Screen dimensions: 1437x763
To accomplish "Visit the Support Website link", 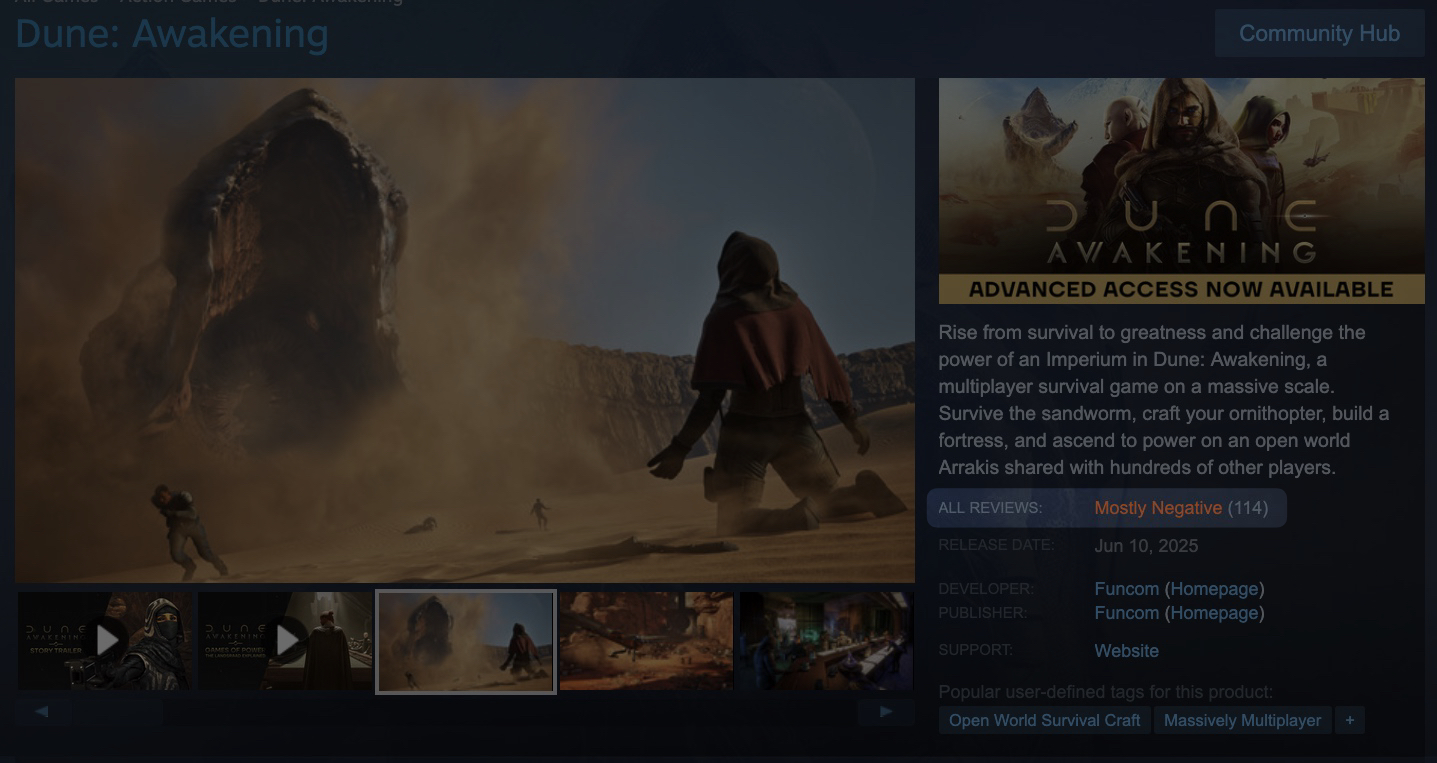I will (x=1127, y=651).
